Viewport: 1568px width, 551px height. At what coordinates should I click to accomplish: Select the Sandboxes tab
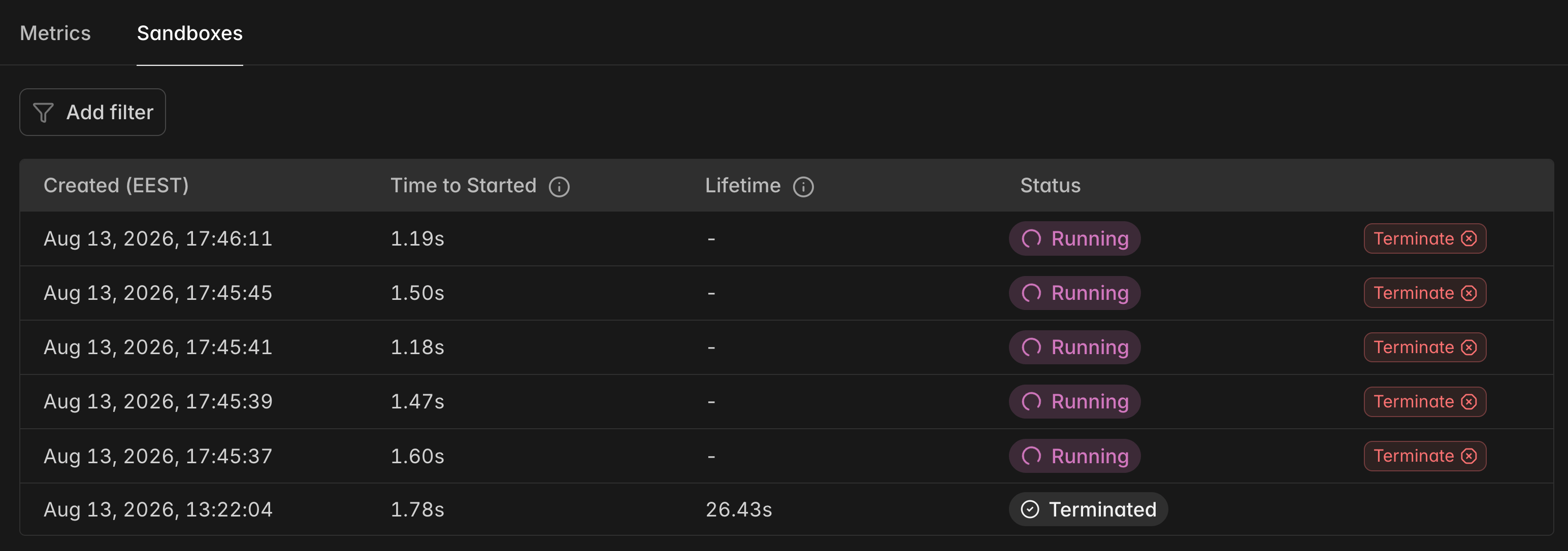190,33
